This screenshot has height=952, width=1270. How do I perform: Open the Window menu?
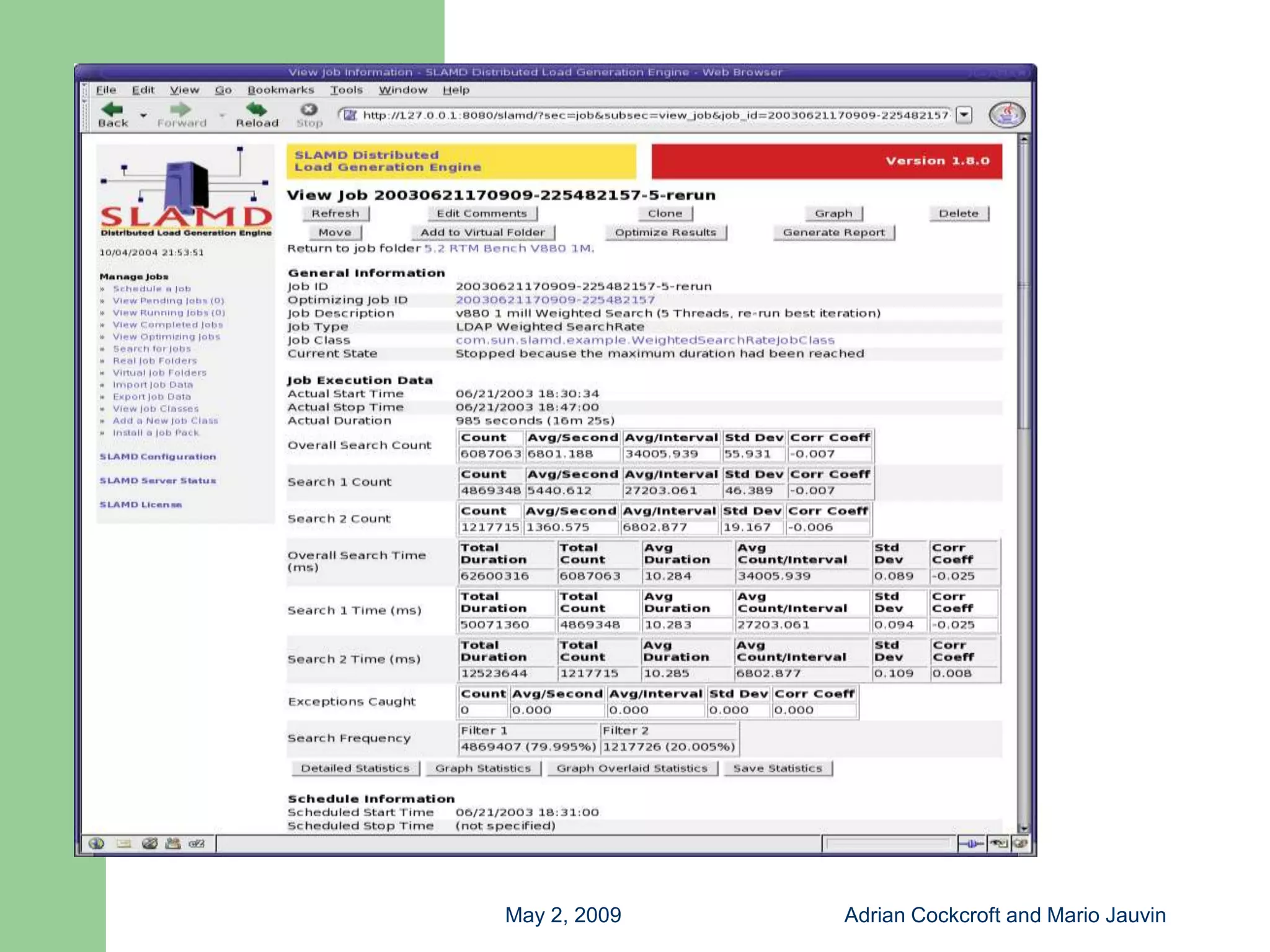pos(403,90)
